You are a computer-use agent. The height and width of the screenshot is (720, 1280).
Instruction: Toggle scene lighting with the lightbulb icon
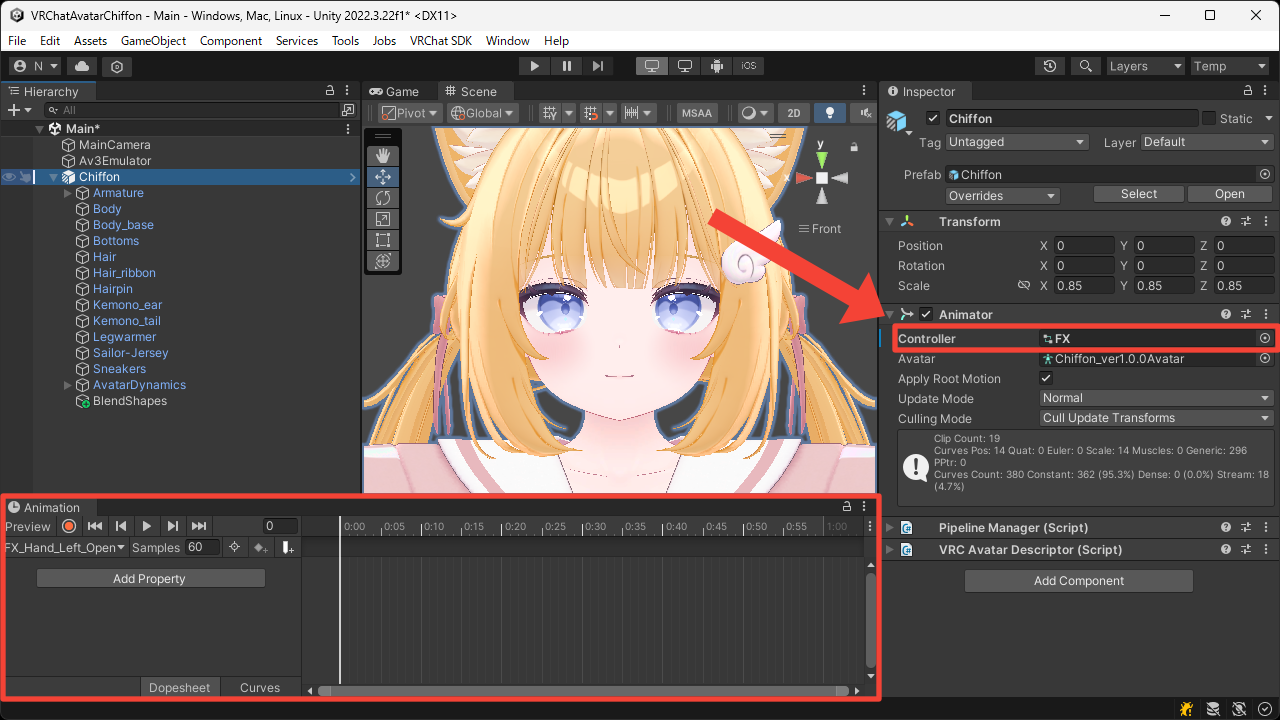point(829,113)
